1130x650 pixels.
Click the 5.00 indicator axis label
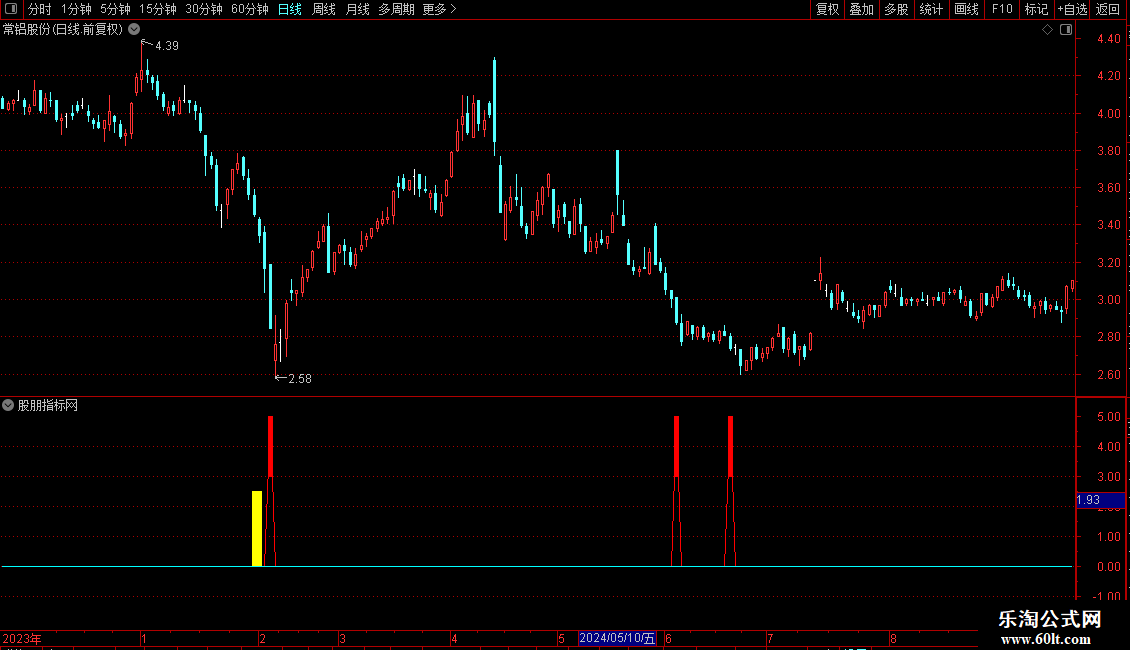click(1108, 417)
